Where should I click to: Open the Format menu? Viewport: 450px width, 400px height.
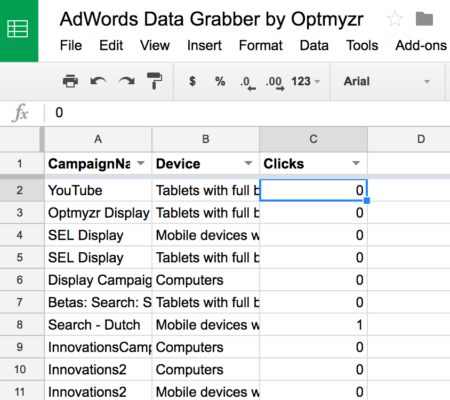pyautogui.click(x=261, y=45)
